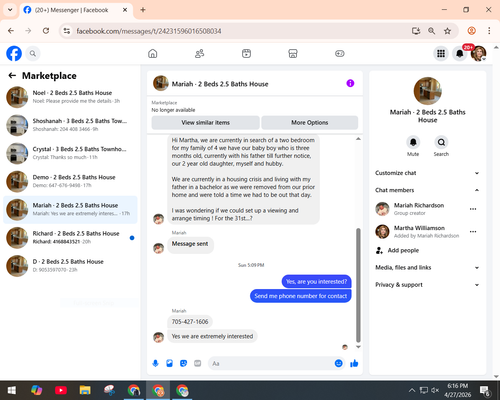Open emoji picker in message box
This screenshot has height=400, width=500.
coord(338,363)
